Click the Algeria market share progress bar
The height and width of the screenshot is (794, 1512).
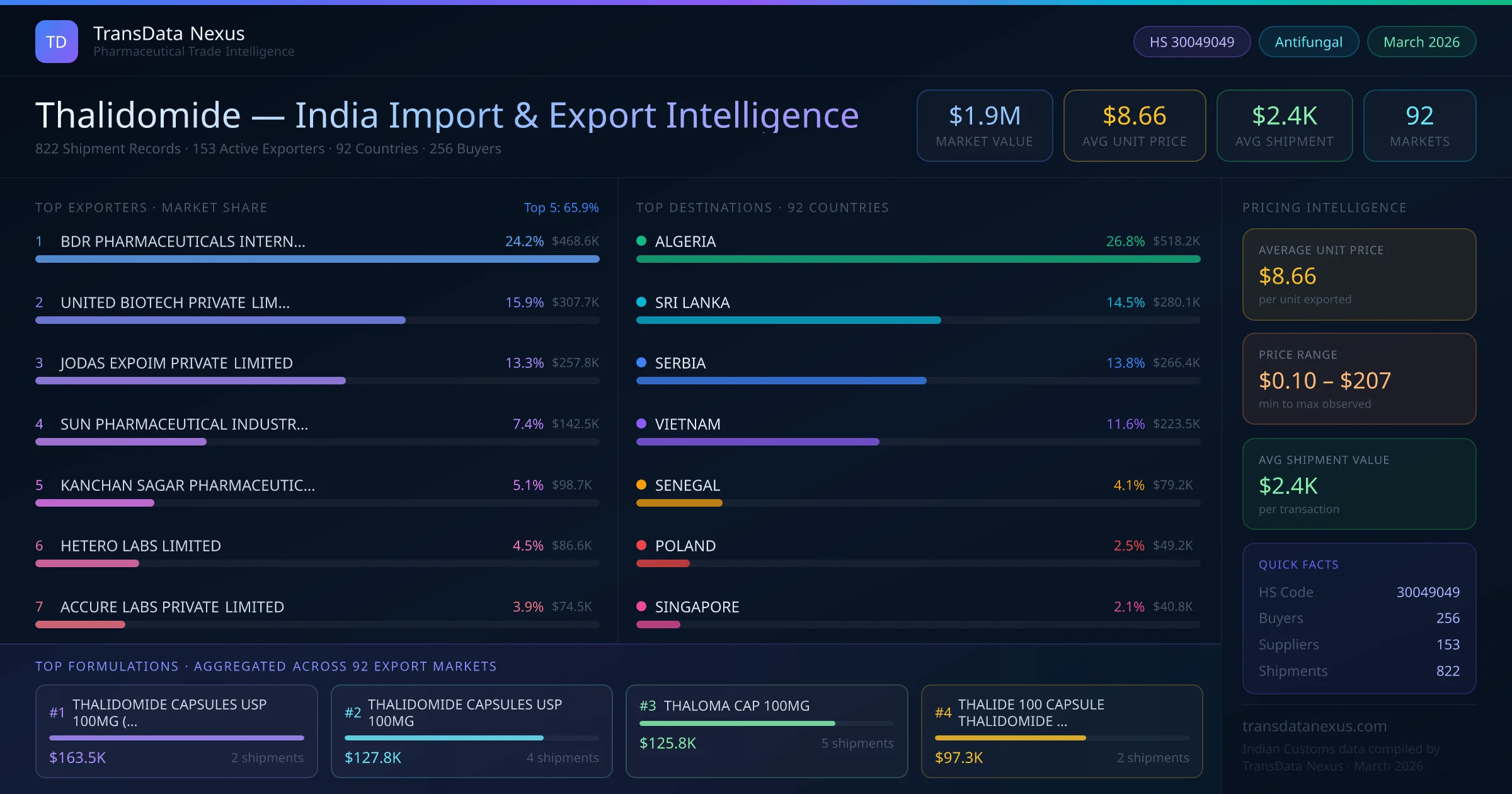[919, 258]
